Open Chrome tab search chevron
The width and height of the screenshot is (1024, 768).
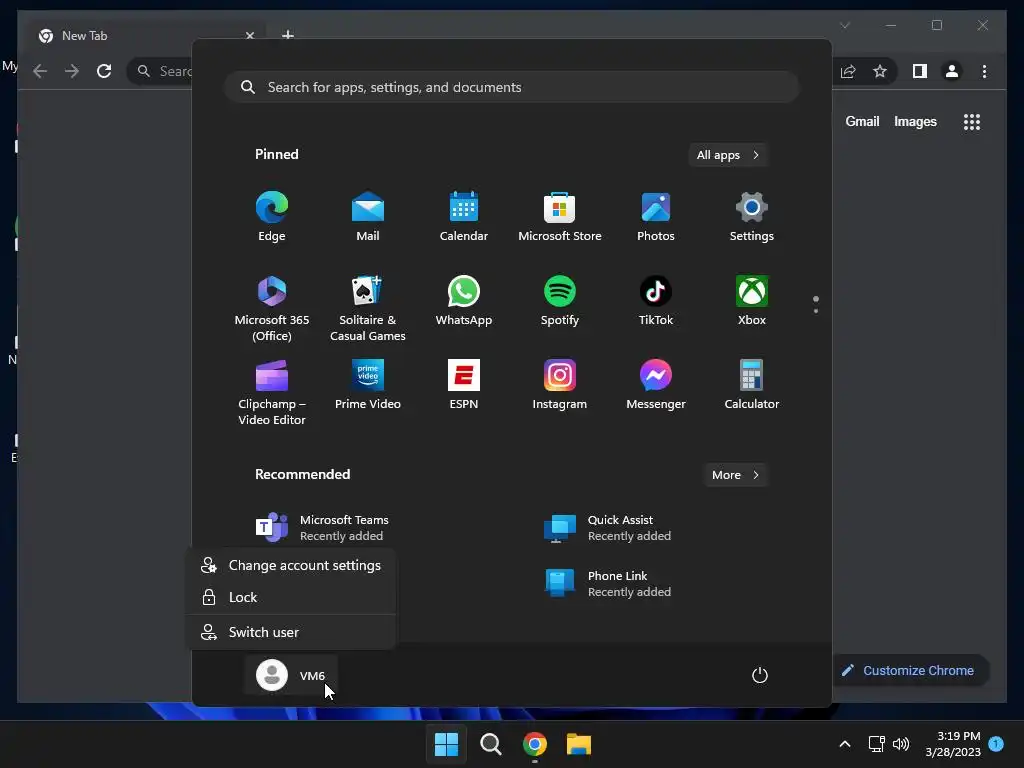[845, 25]
